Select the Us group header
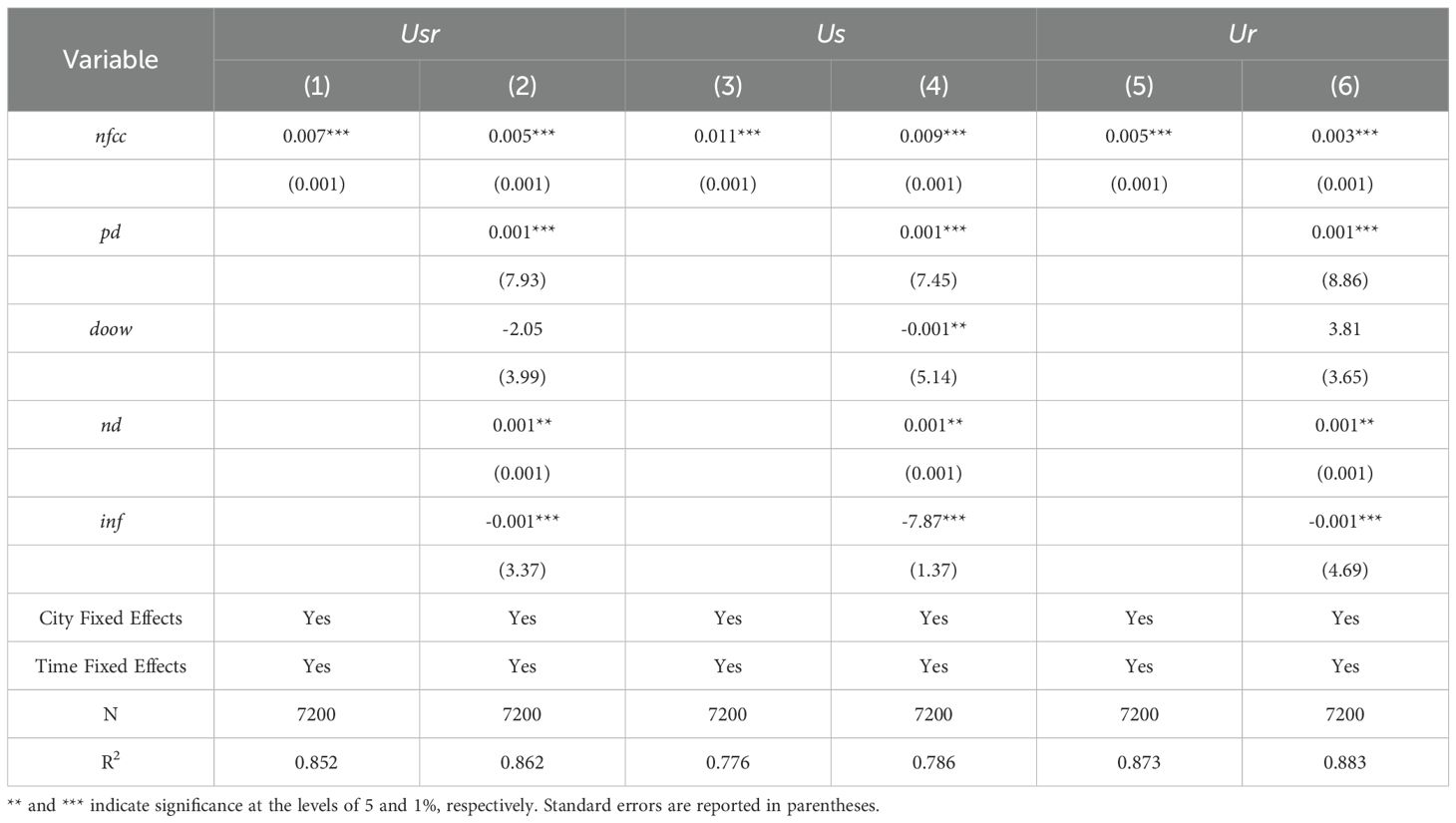The image size is (1456, 823). click(830, 34)
